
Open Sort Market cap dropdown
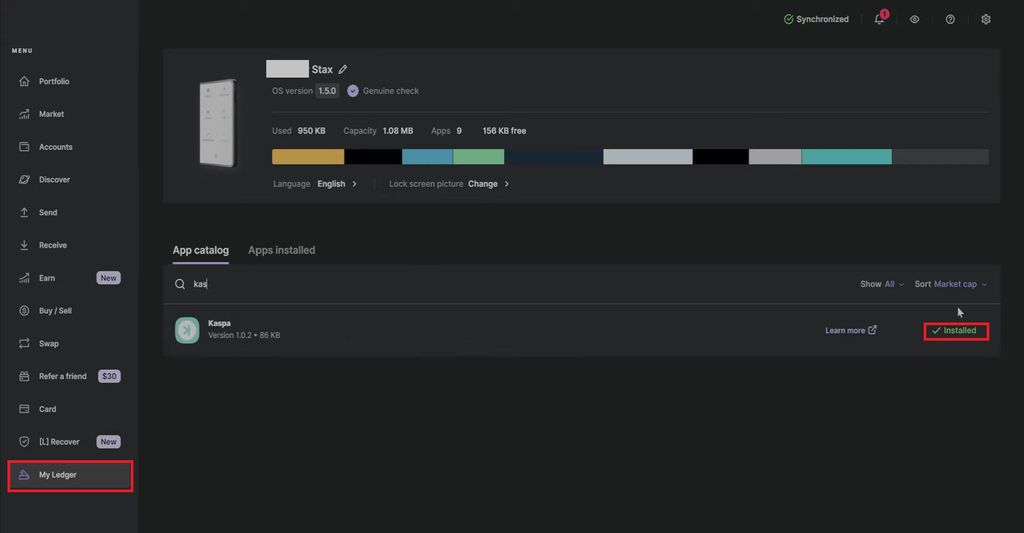point(951,284)
